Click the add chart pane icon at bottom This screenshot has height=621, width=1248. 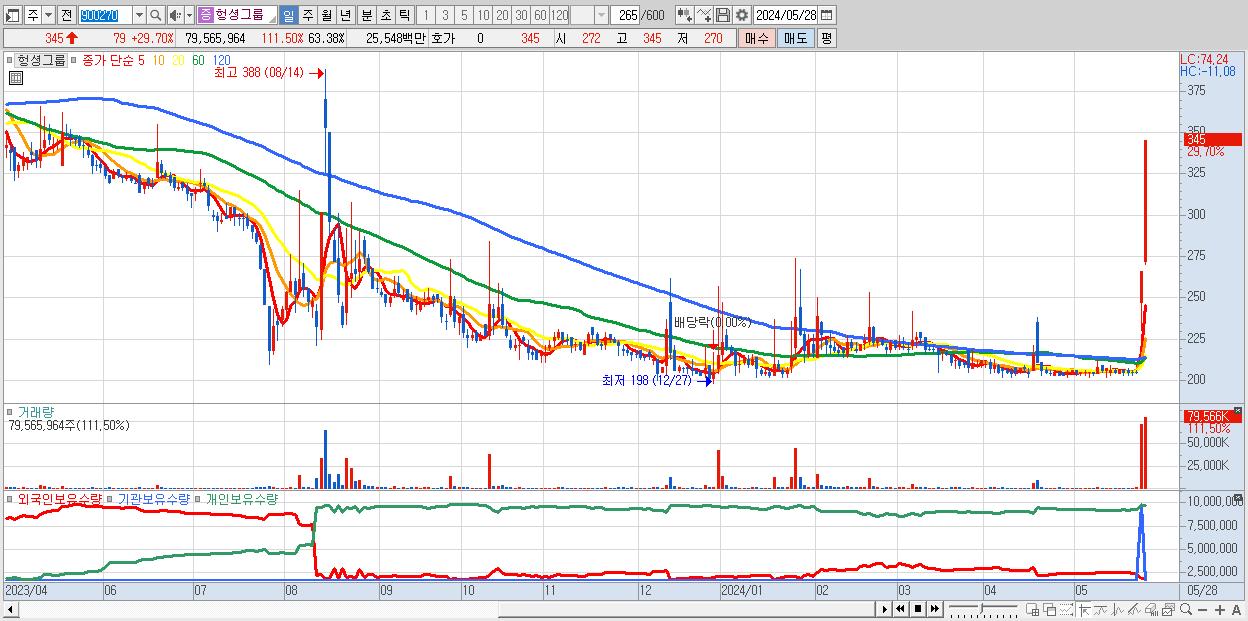[x=1032, y=609]
